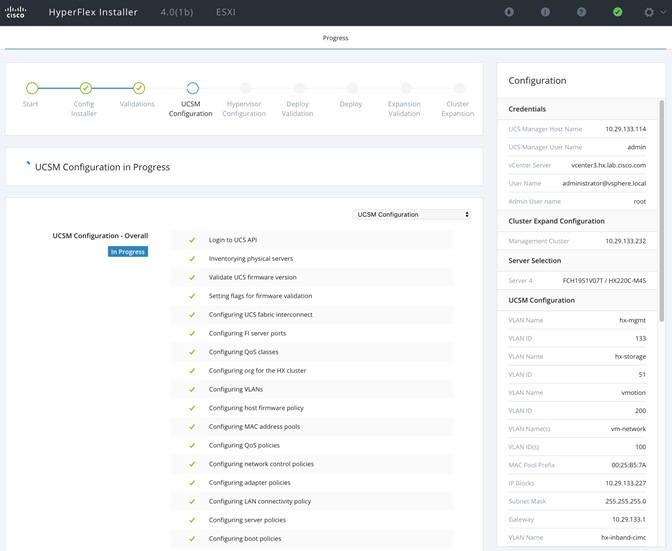Screen dimensions: 672x551
Task: Click the hx-inband-cimc VLAN name value
Action: (623, 537)
